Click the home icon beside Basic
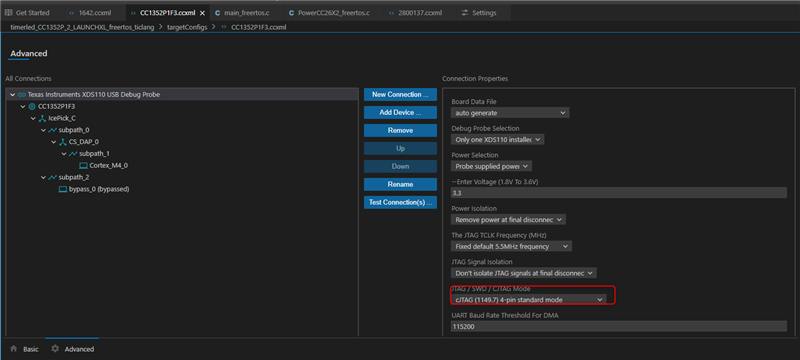The height and width of the screenshot is (360, 800). point(14,349)
